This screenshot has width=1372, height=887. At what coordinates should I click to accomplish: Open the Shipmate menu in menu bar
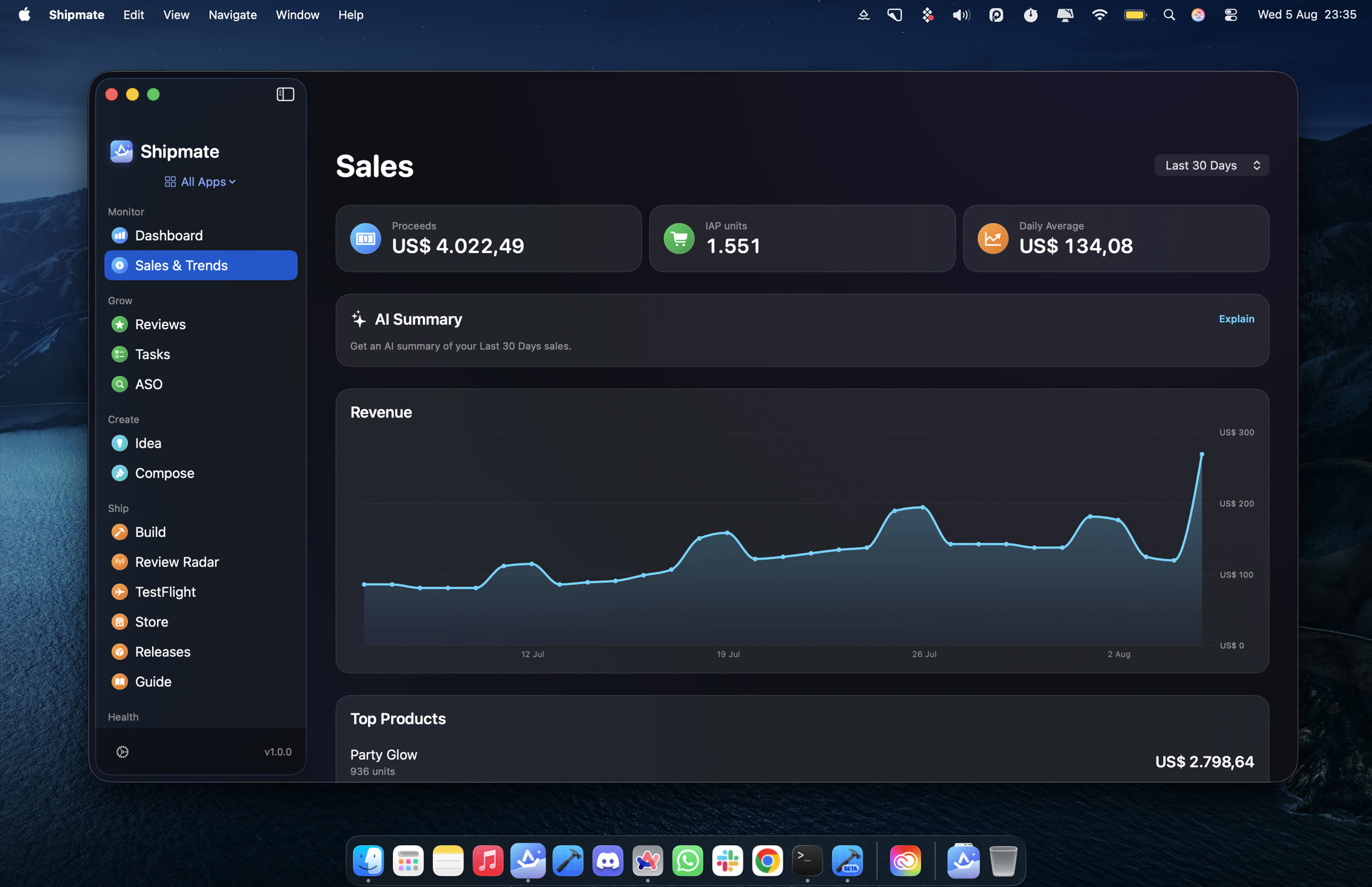(x=77, y=14)
